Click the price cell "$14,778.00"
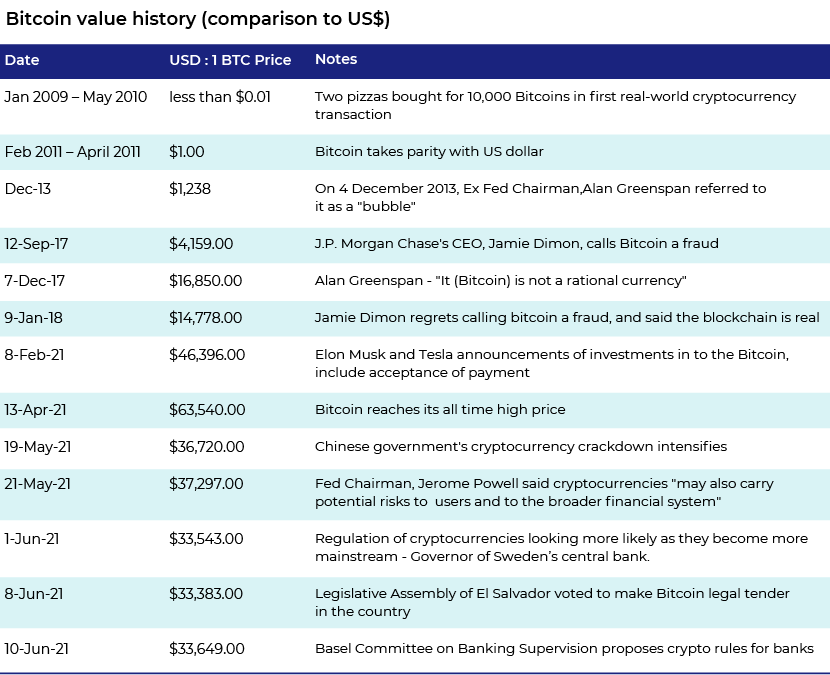This screenshot has height=675, width=830. (x=205, y=318)
